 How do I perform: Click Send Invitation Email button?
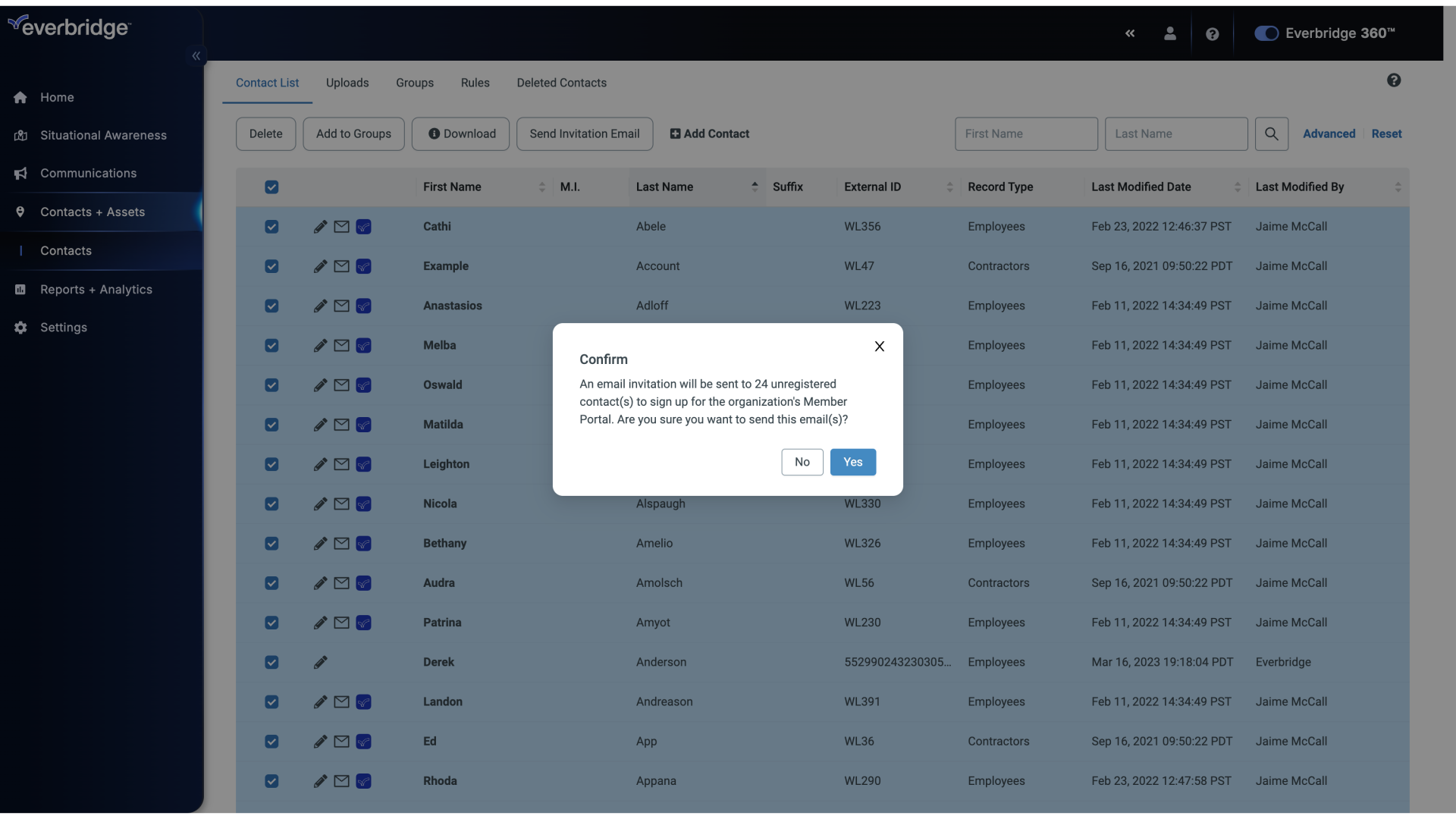pyautogui.click(x=585, y=133)
